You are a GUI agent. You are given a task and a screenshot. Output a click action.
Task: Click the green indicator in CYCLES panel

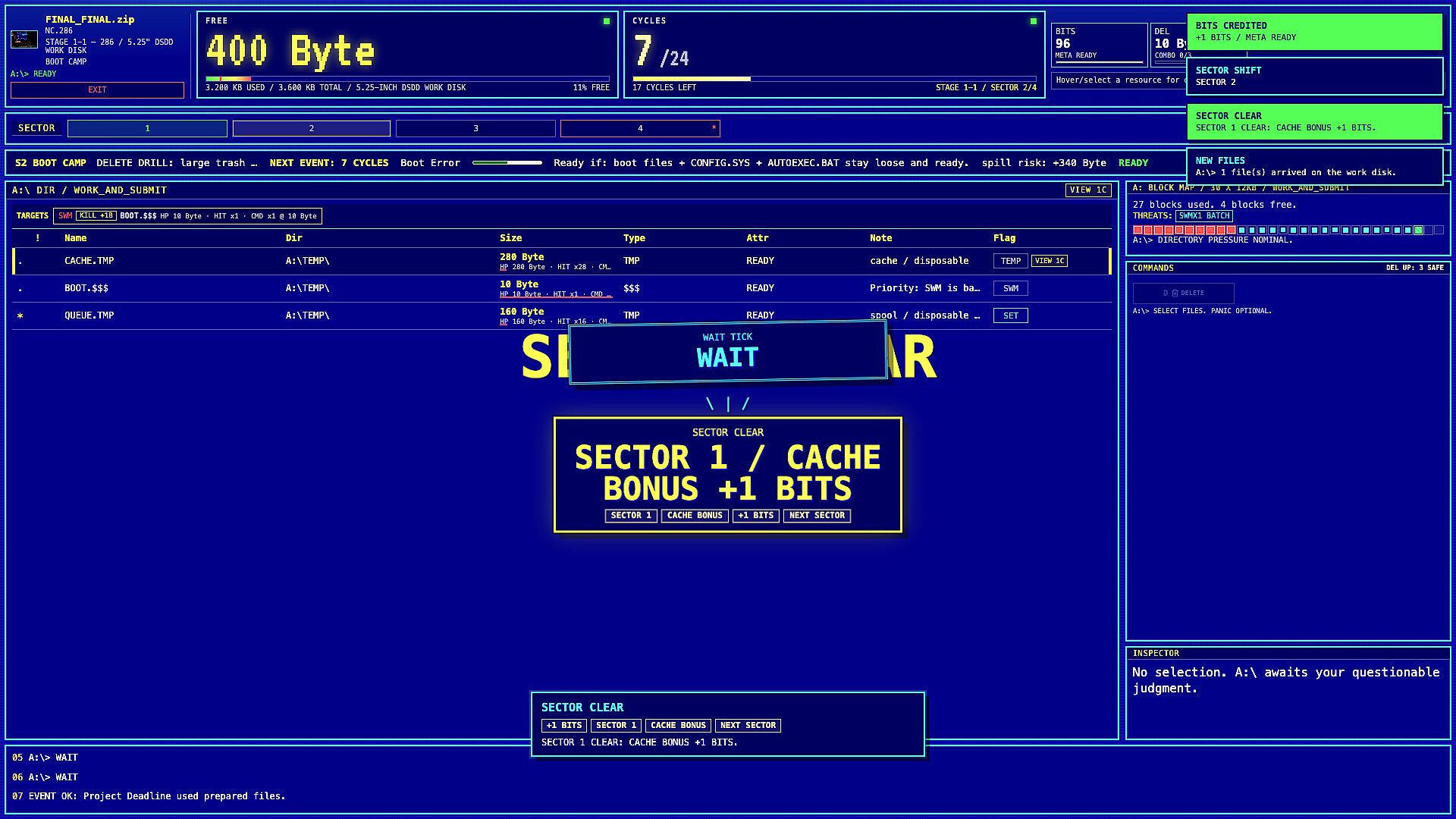click(1034, 21)
